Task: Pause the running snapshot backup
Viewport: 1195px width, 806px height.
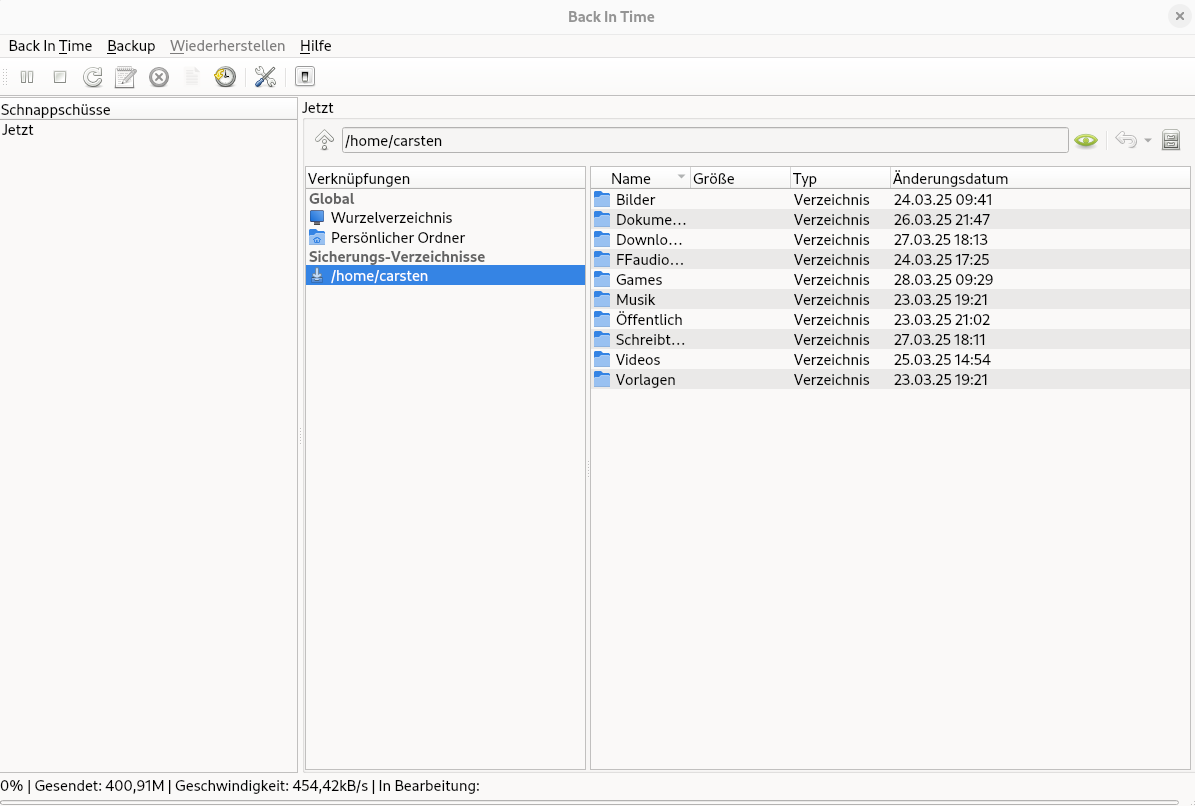Action: pyautogui.click(x=27, y=77)
